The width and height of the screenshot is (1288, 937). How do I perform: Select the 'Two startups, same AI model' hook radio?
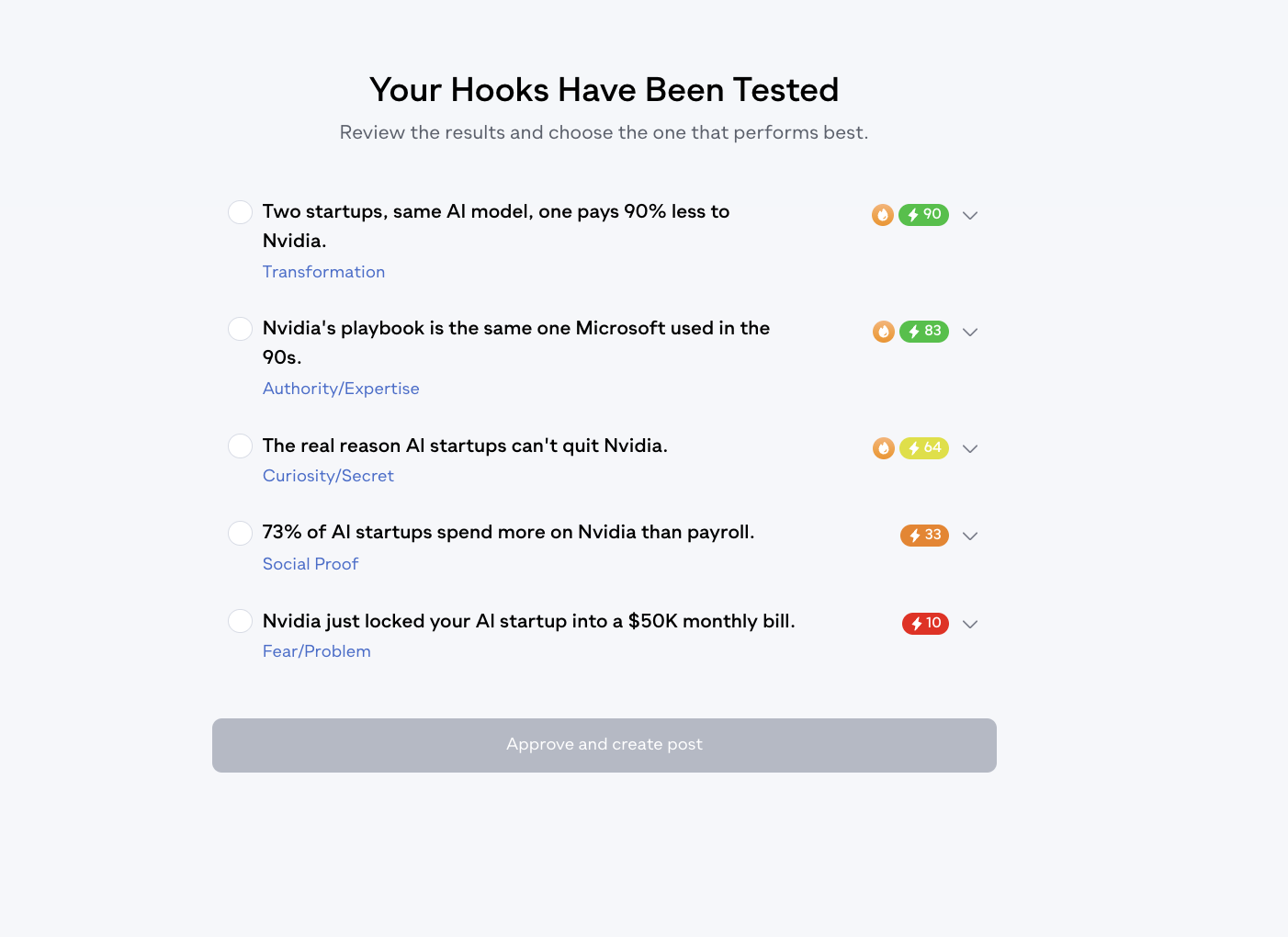click(240, 212)
